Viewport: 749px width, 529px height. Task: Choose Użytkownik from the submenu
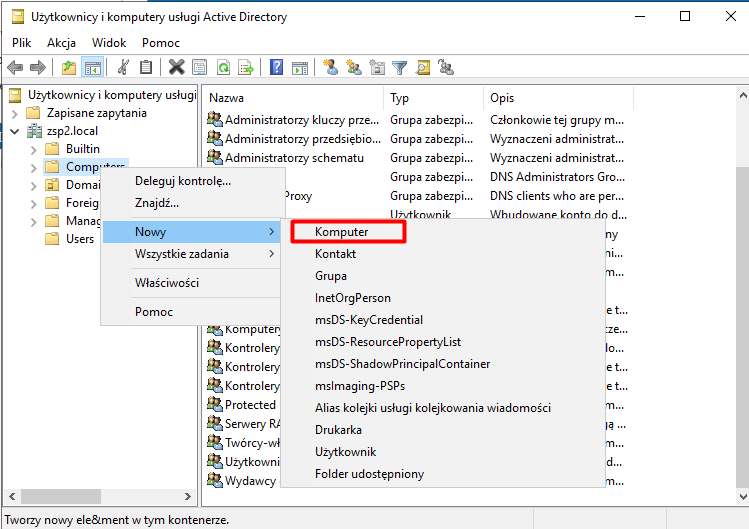point(345,452)
